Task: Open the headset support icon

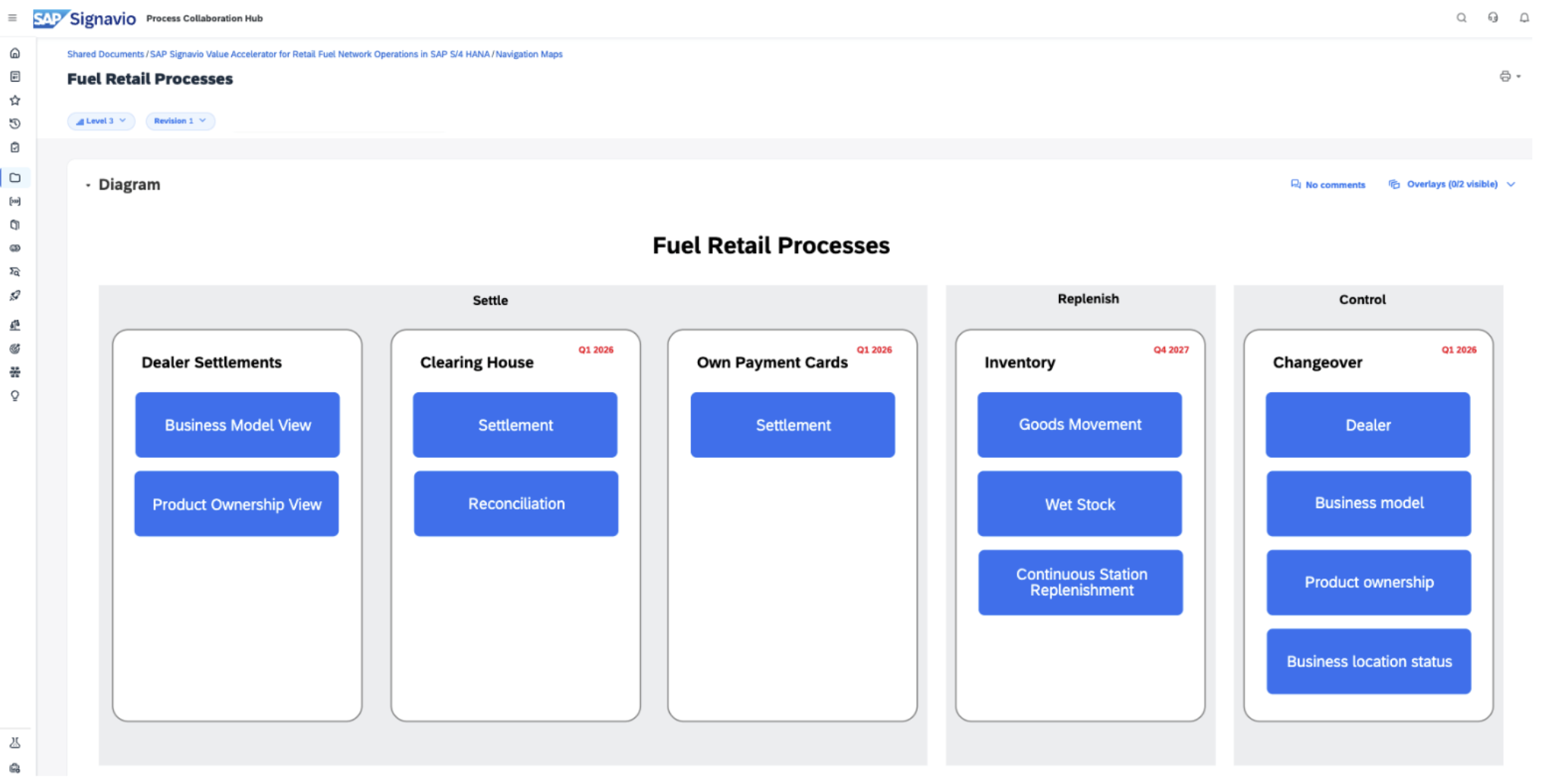Action: (1493, 18)
